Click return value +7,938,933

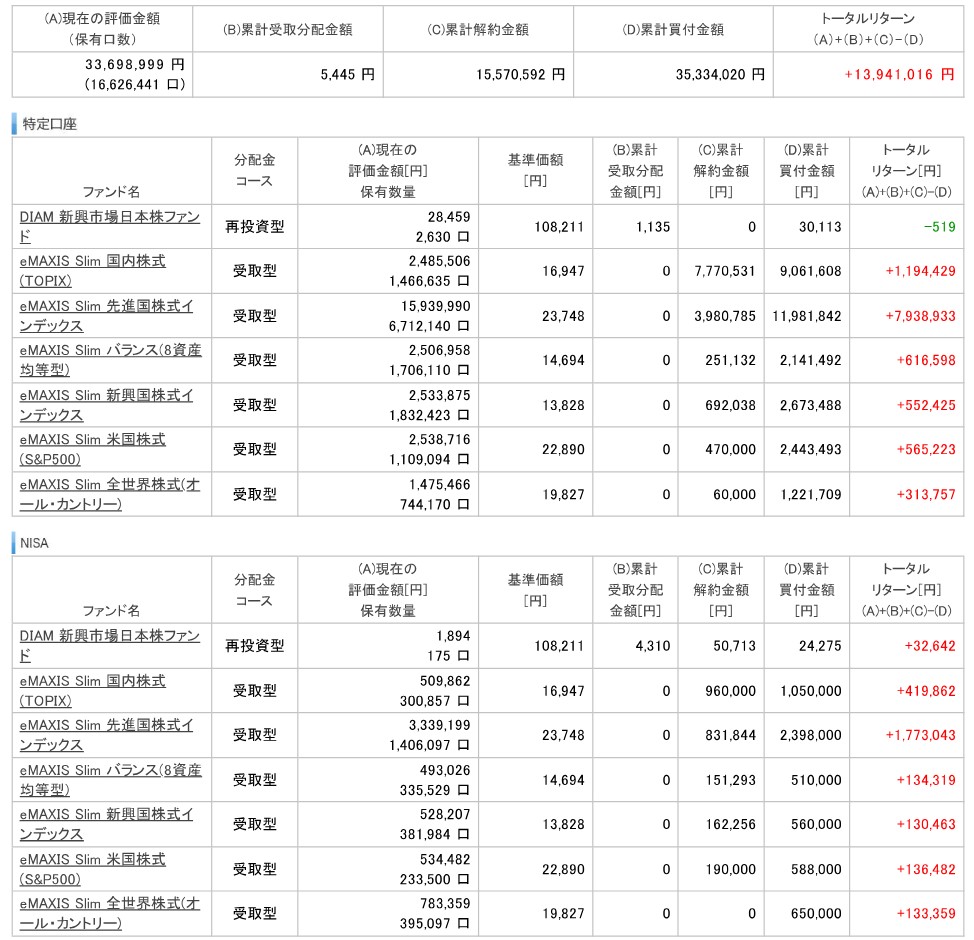tap(921, 316)
